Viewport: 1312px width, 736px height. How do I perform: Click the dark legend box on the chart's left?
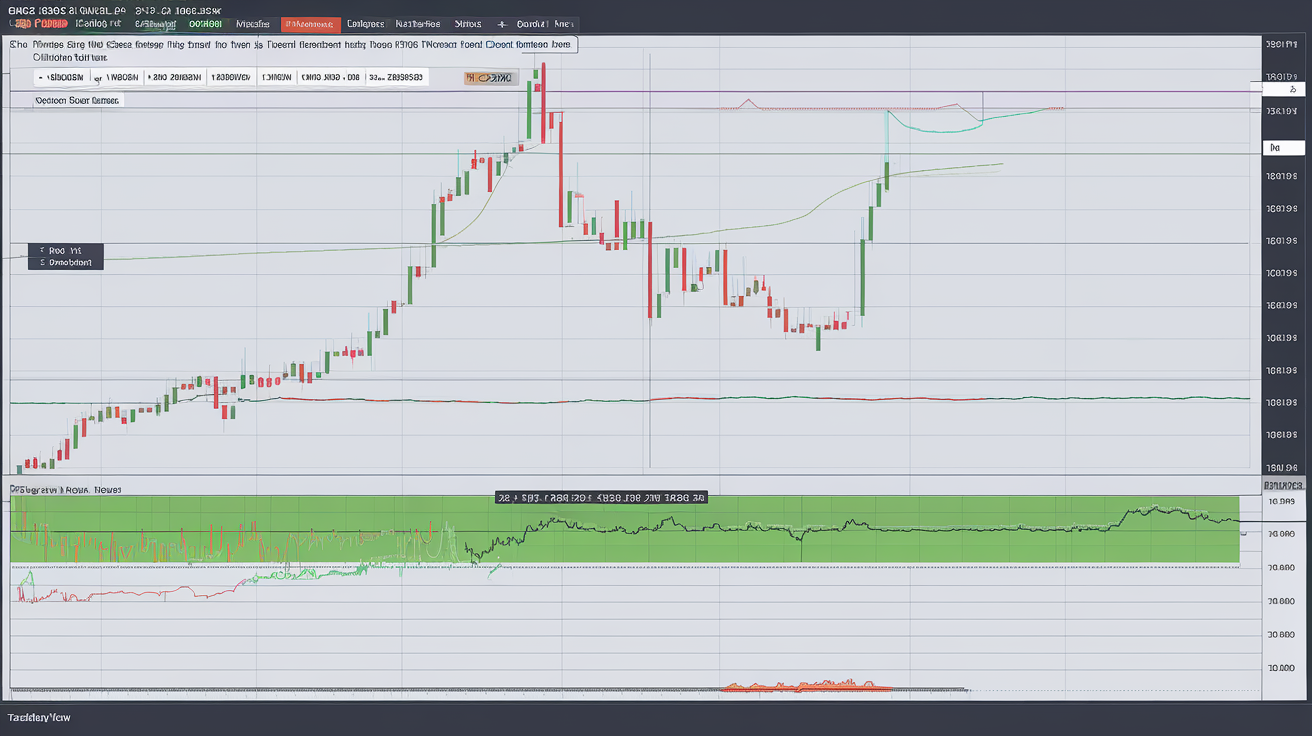tap(65, 256)
